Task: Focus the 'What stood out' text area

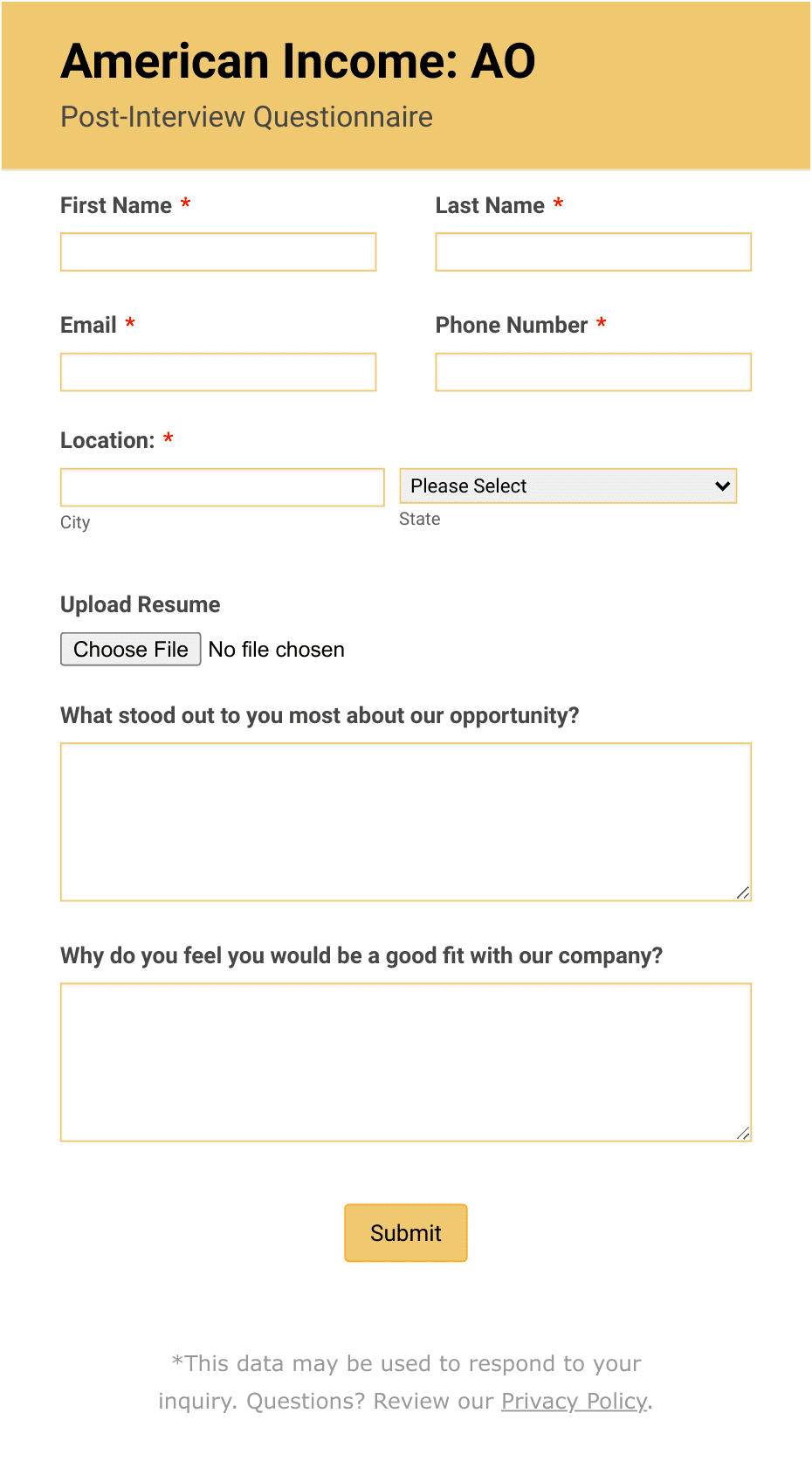Action: pyautogui.click(x=406, y=822)
